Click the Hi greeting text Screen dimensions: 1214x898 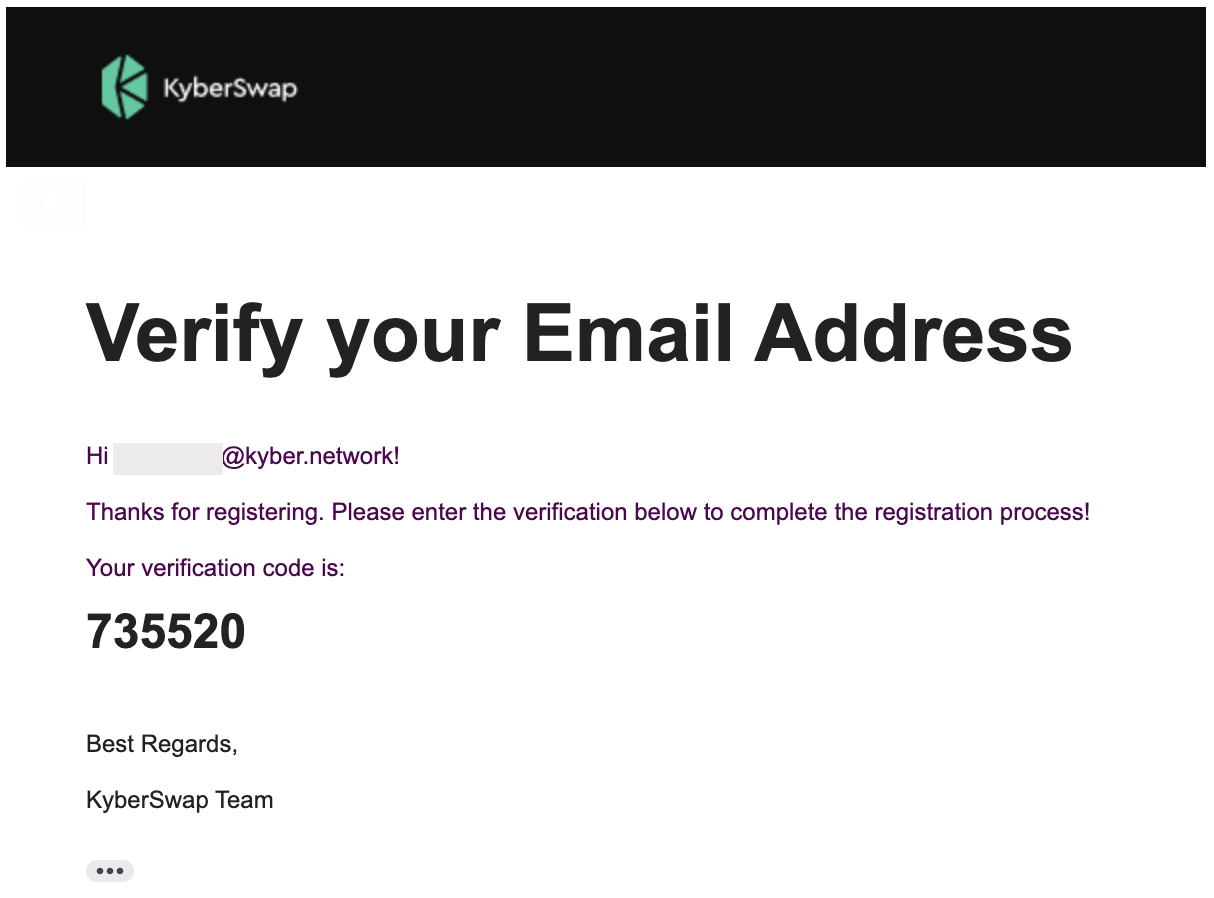[x=97, y=456]
